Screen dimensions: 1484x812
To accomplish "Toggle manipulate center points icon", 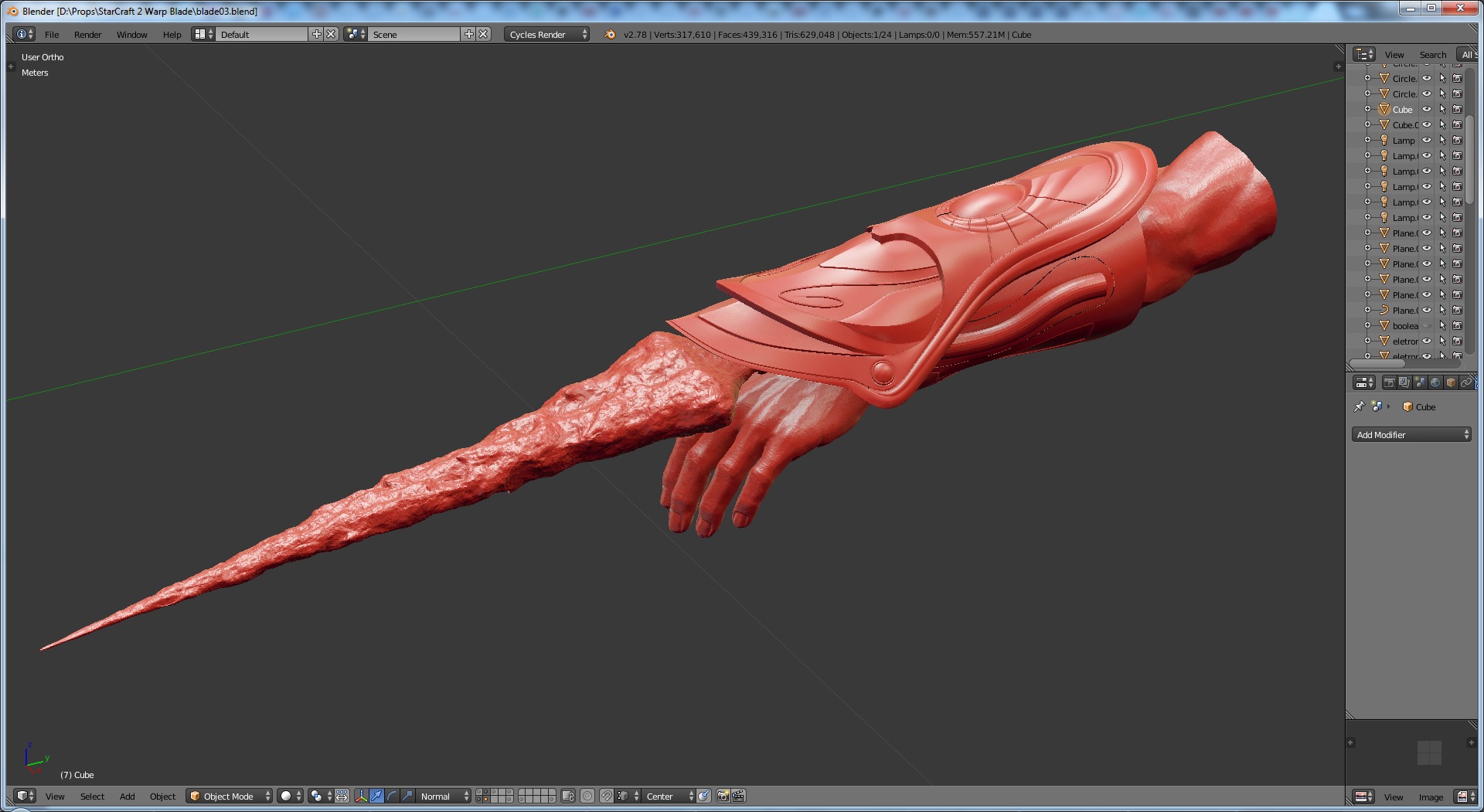I will point(342,796).
